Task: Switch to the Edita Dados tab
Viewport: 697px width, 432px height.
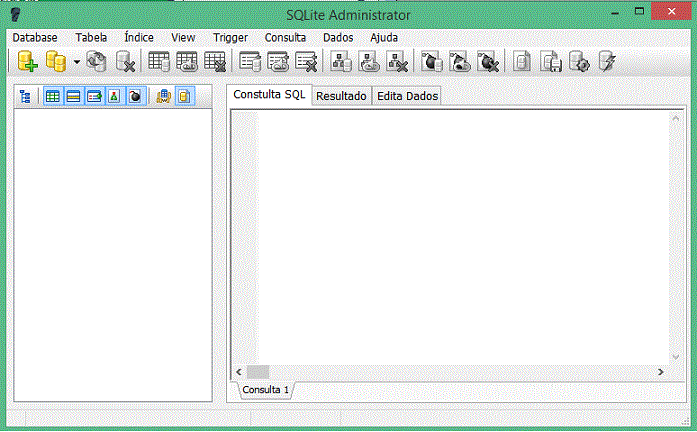Action: pos(408,96)
